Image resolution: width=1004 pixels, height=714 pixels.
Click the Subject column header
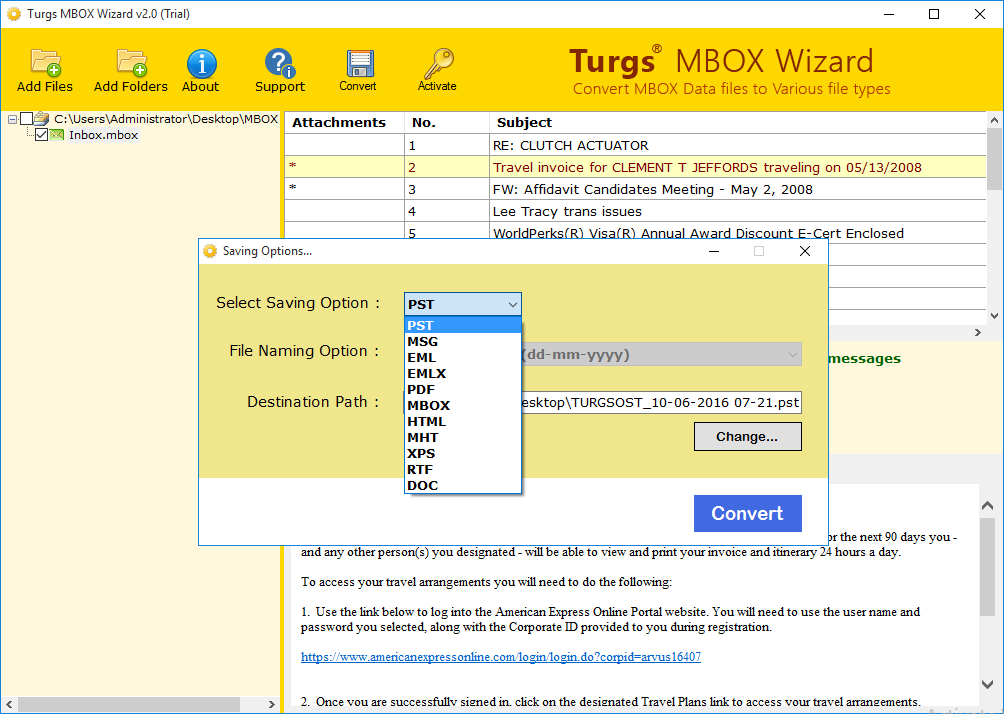tap(738, 122)
